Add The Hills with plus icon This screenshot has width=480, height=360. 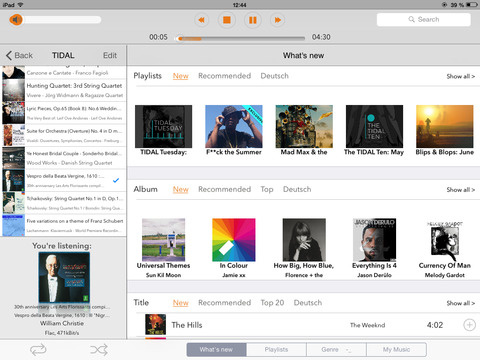click(469, 325)
